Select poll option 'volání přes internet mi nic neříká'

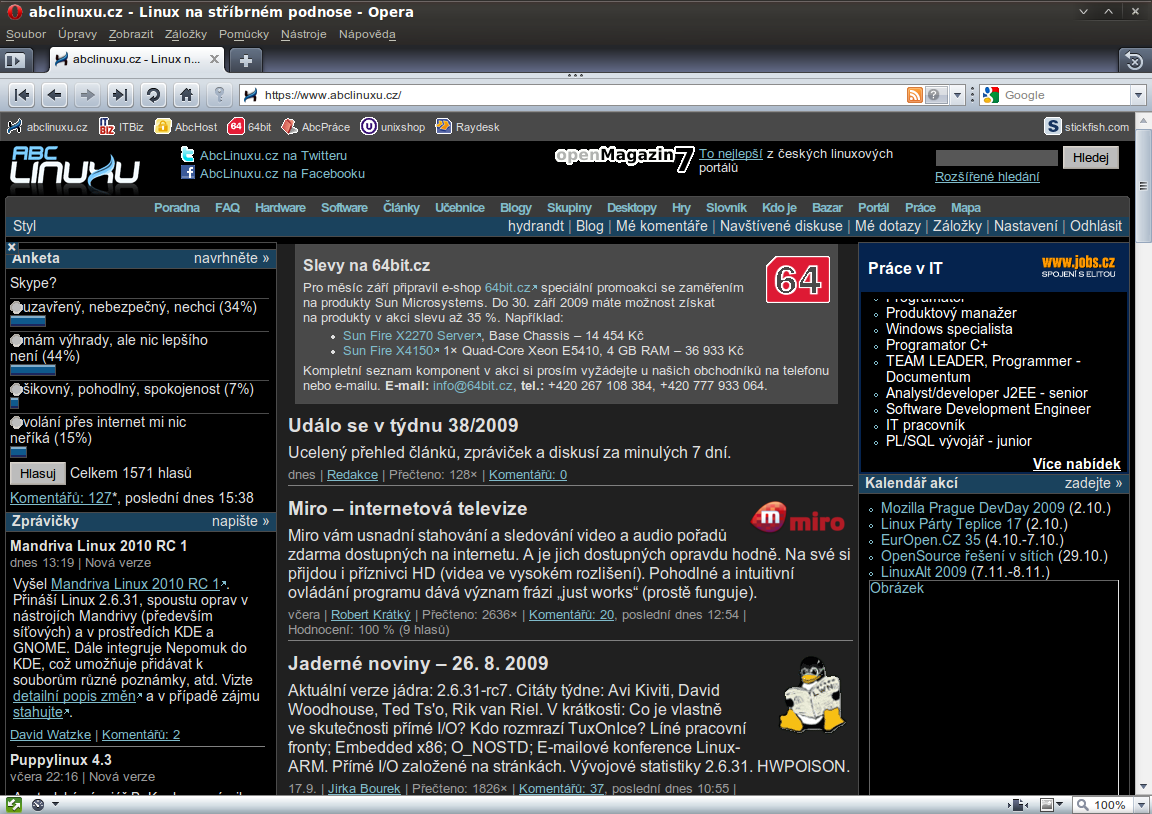tap(16, 422)
